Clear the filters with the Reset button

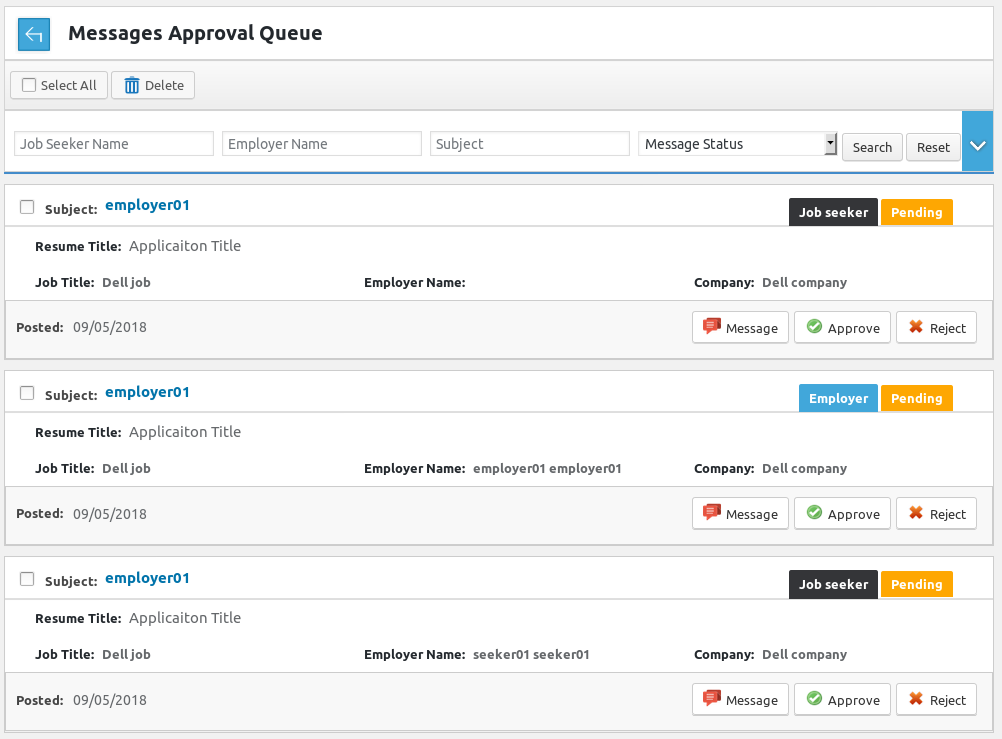click(x=933, y=147)
